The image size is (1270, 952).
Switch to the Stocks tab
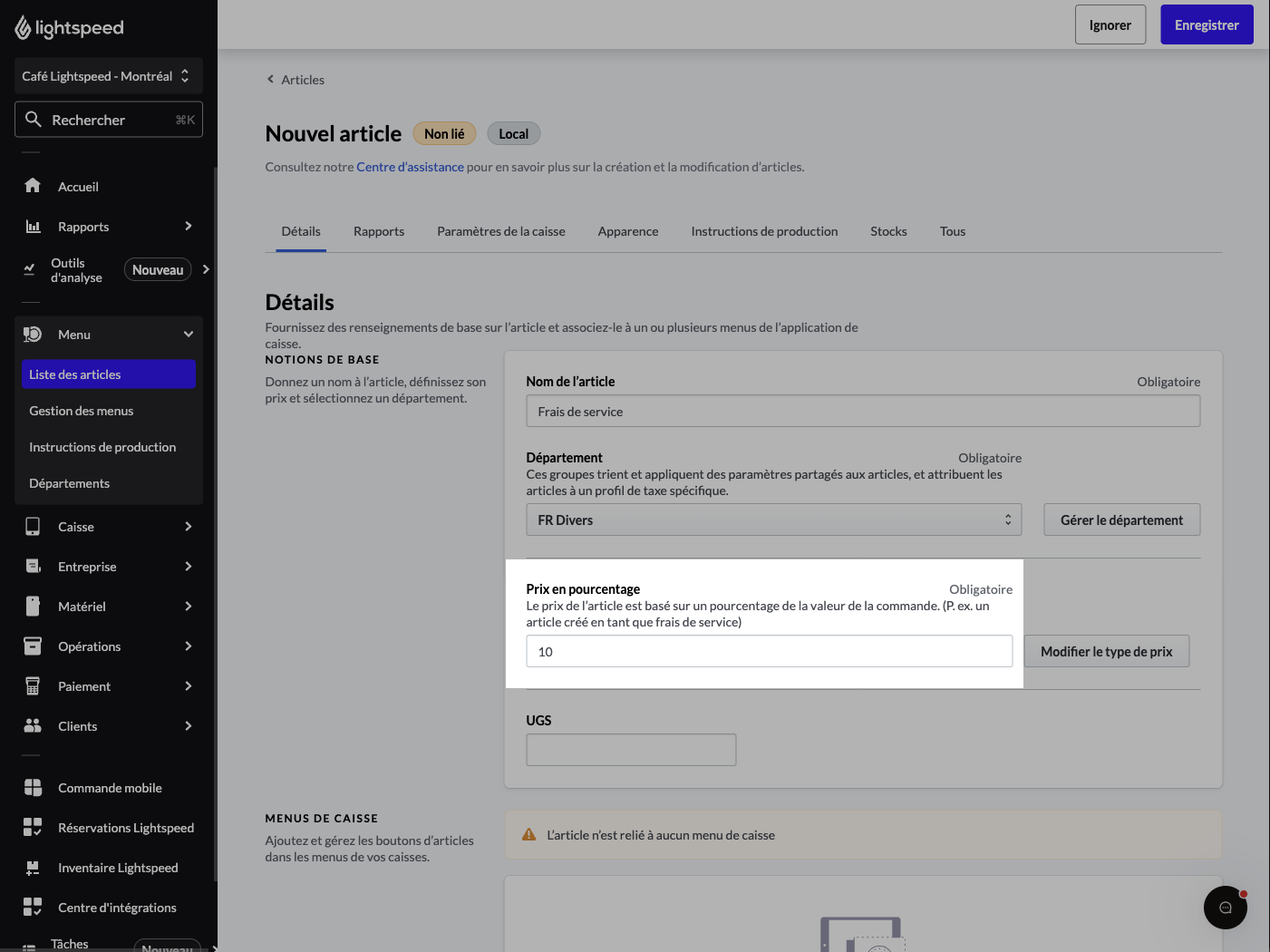(888, 232)
